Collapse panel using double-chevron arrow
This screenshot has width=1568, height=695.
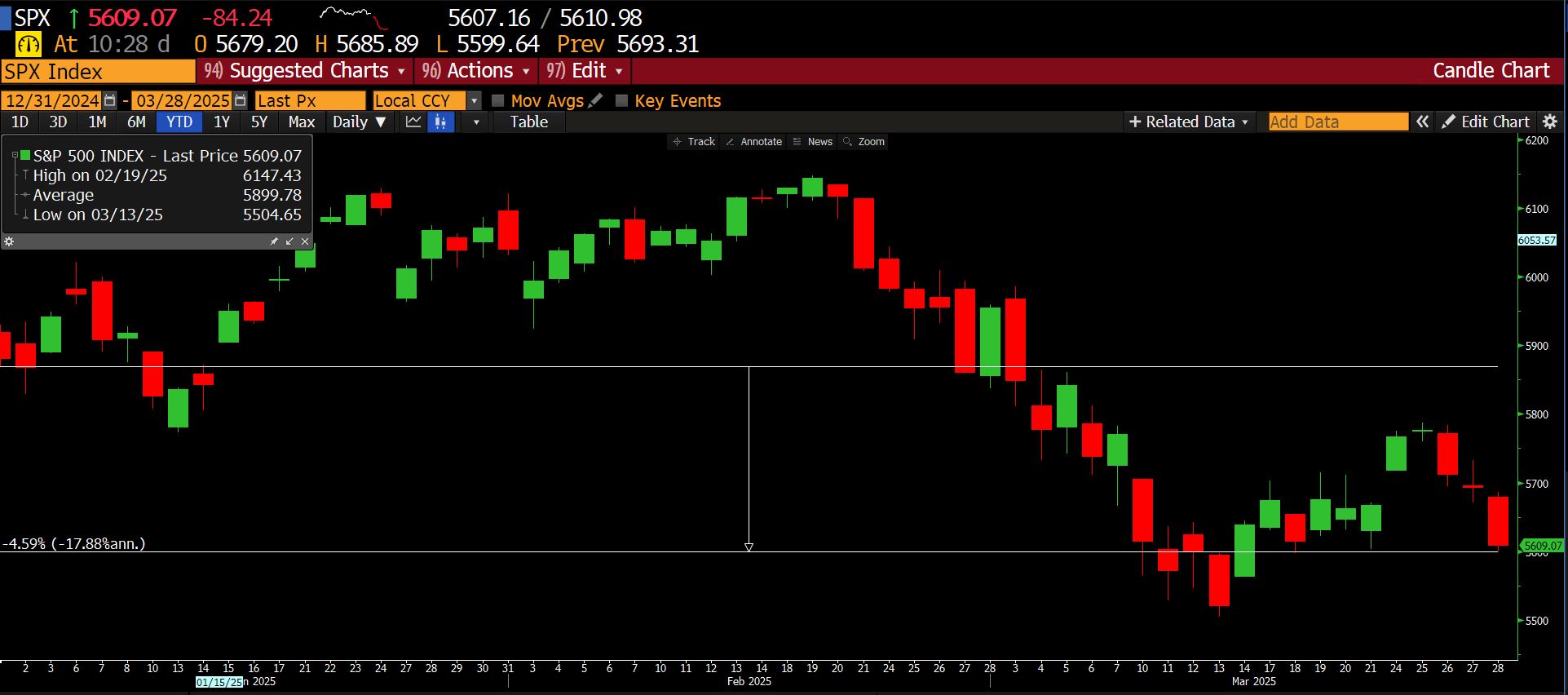[1422, 122]
